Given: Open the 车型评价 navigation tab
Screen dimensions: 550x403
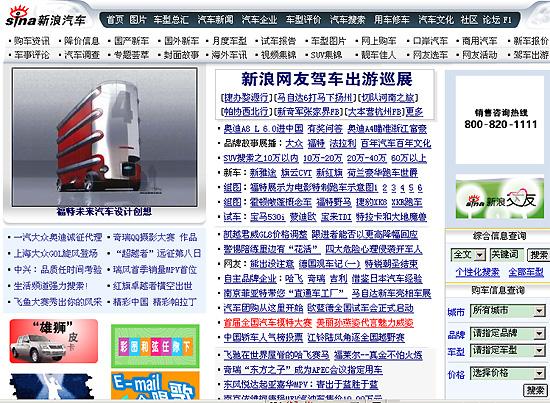Looking at the screenshot, I should click(x=303, y=20).
